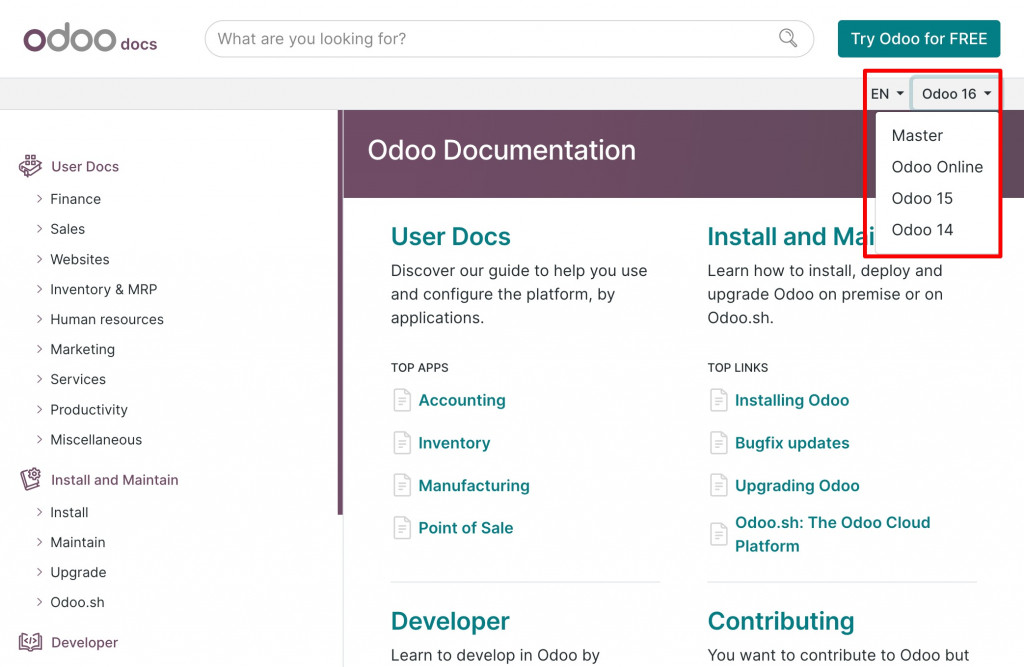The height and width of the screenshot is (667, 1024).
Task: Click the document icon beside Inventory link
Action: 402,443
